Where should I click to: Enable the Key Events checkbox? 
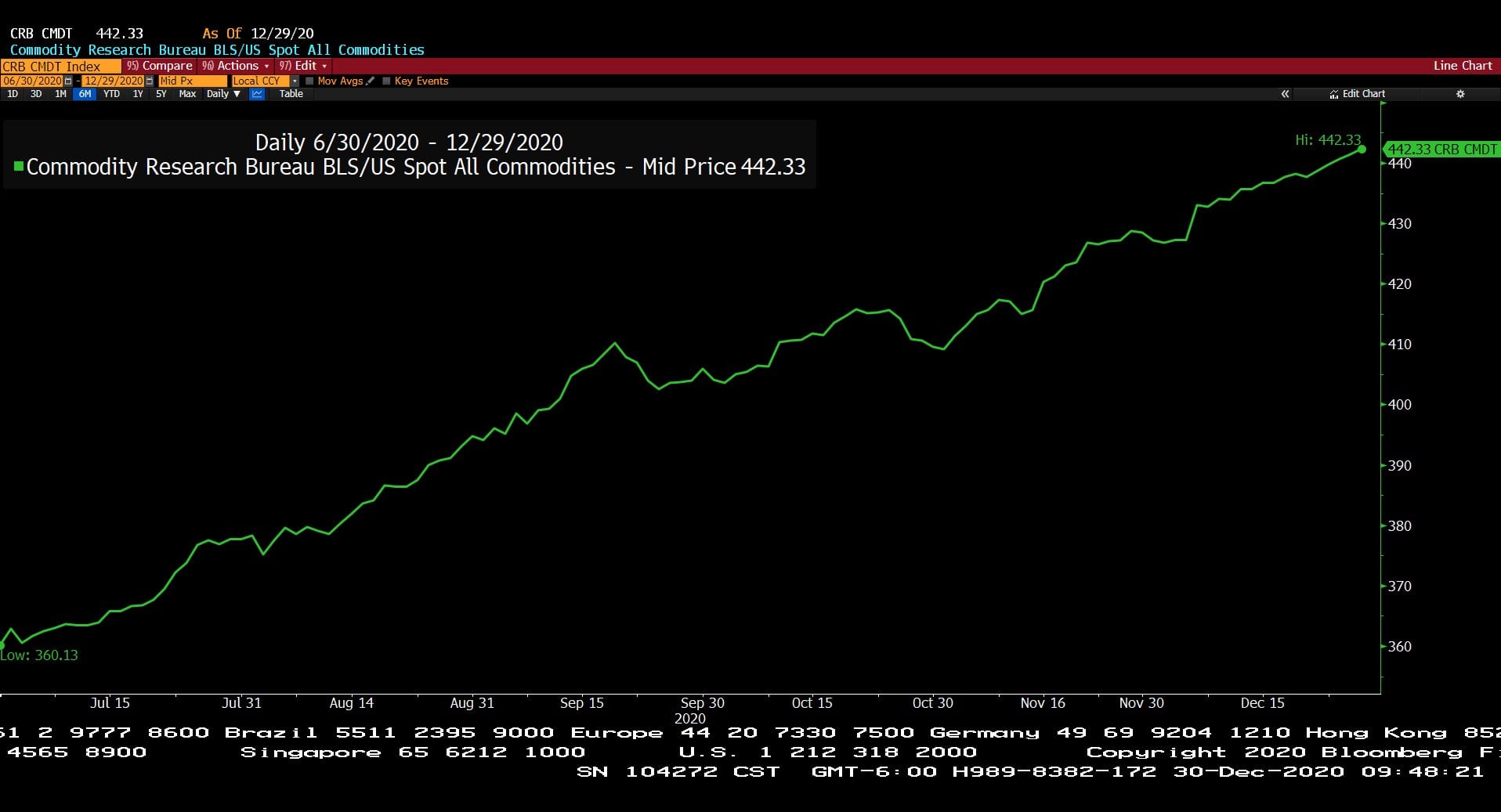[386, 81]
